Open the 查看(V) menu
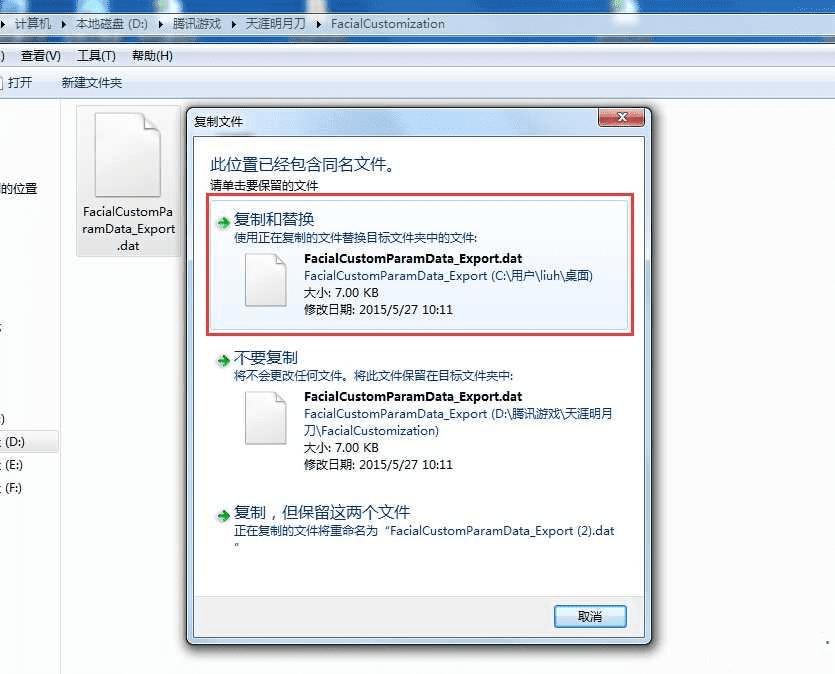The height and width of the screenshot is (674, 835). click(40, 55)
